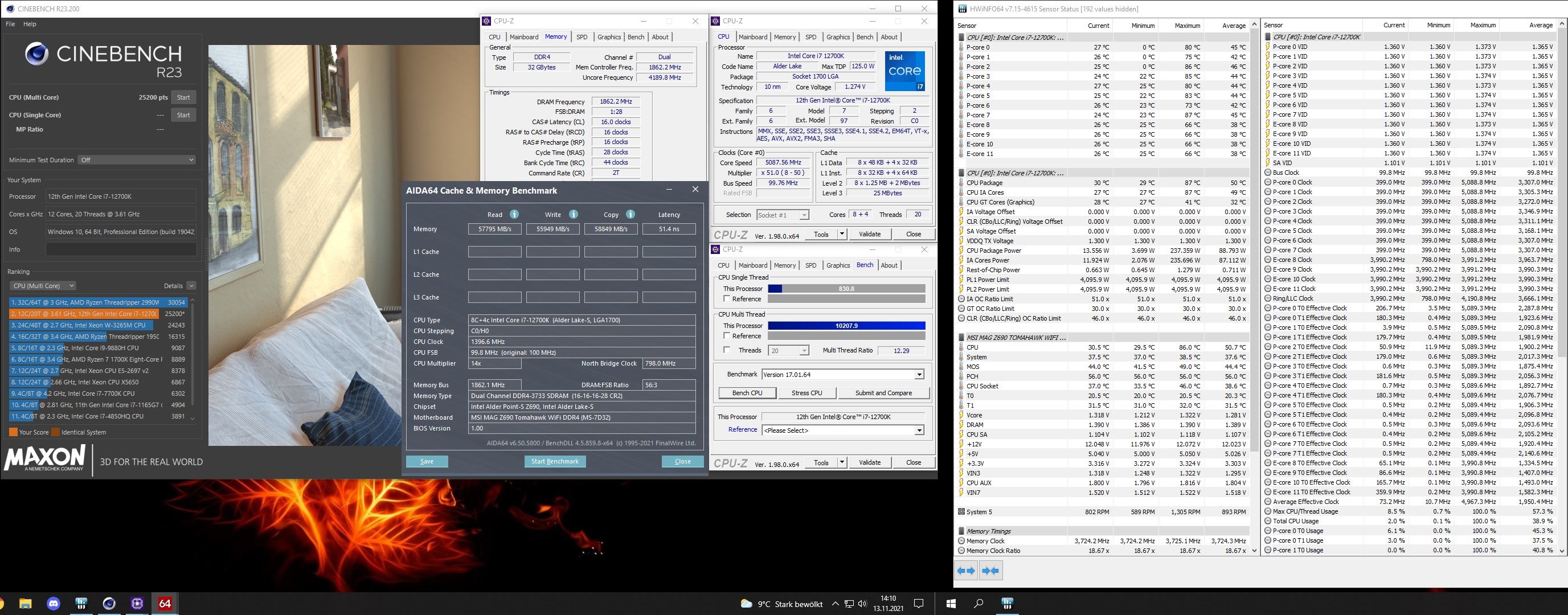Viewport: 1568px width, 615px height.
Task: Tick the Threads checkbox in CPU-Z Bench
Action: (x=727, y=350)
